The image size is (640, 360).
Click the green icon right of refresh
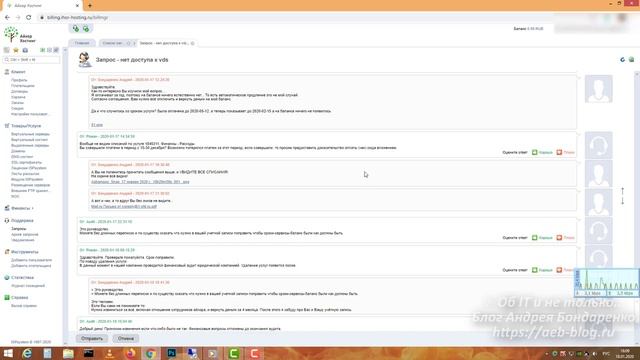point(631,60)
